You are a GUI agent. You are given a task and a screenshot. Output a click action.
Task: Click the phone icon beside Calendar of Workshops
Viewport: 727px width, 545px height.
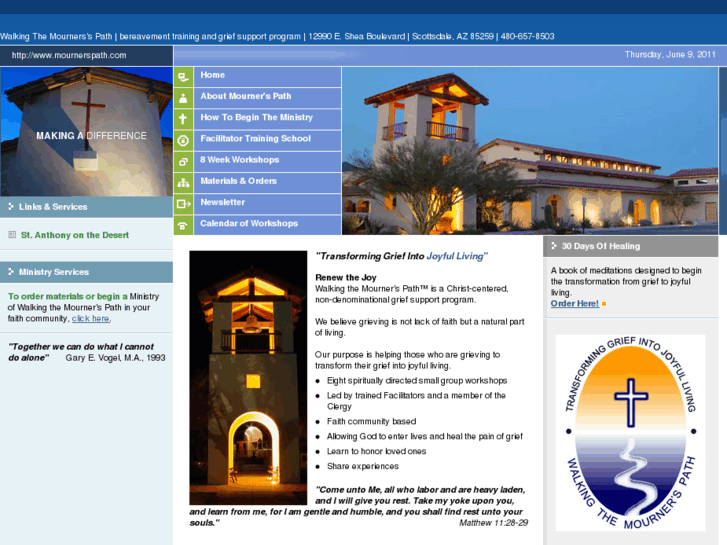[184, 225]
